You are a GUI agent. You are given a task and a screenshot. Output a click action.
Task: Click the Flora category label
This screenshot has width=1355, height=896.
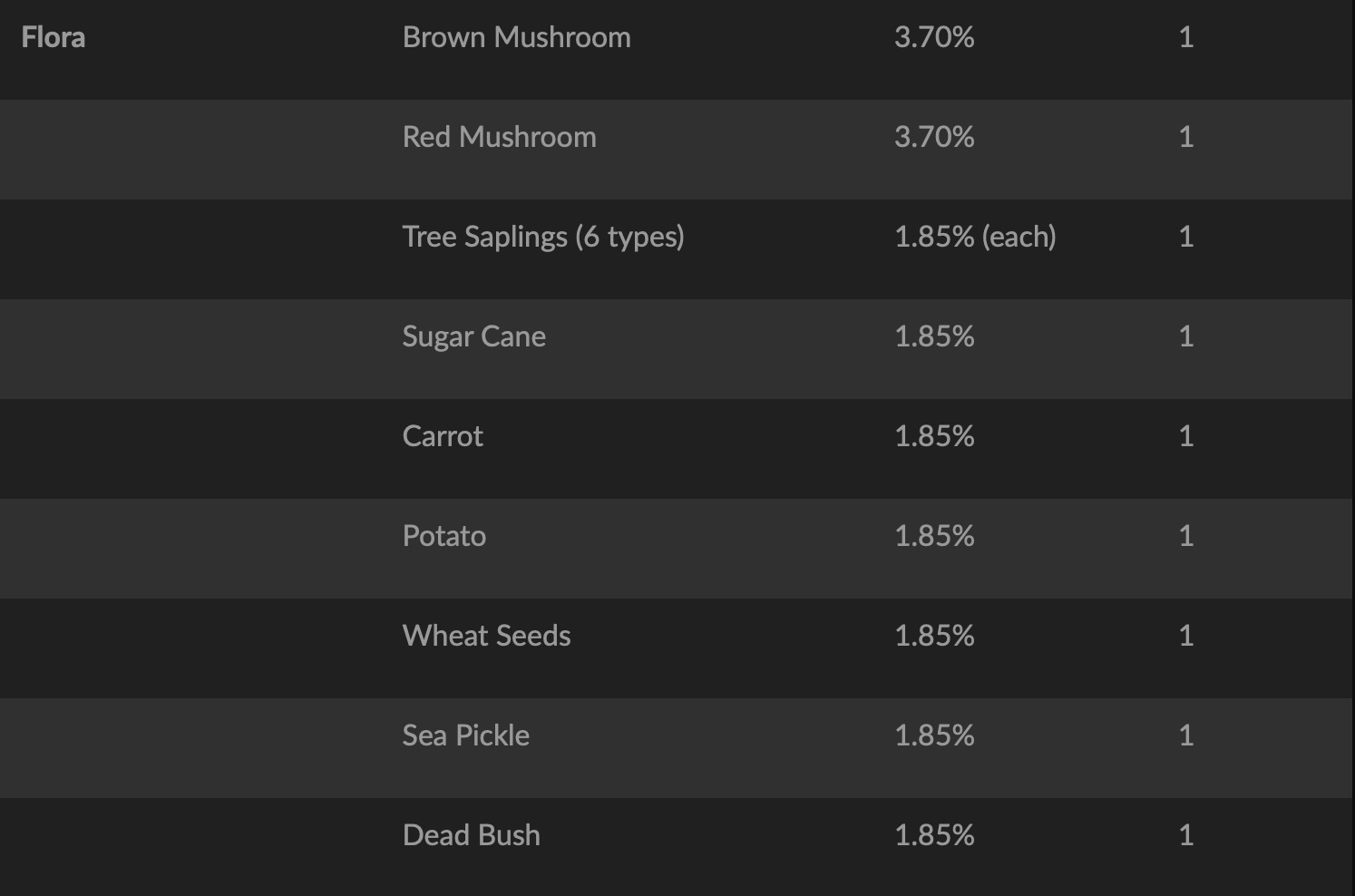[54, 37]
